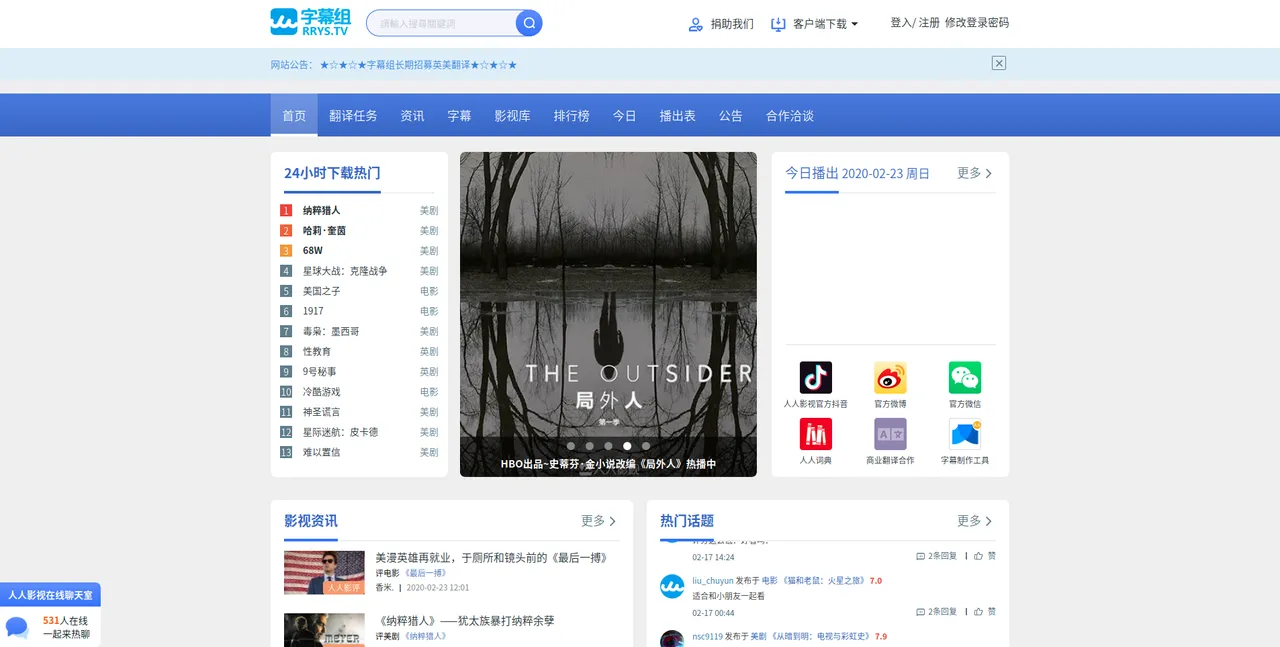Open the 资讯 menu item
This screenshot has width=1280, height=647.
tap(412, 116)
